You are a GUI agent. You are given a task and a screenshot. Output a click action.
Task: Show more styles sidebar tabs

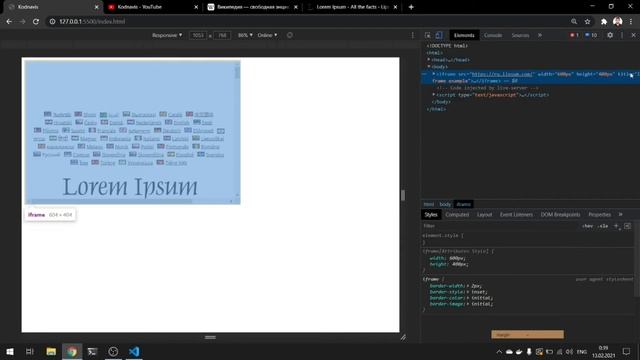coord(620,215)
